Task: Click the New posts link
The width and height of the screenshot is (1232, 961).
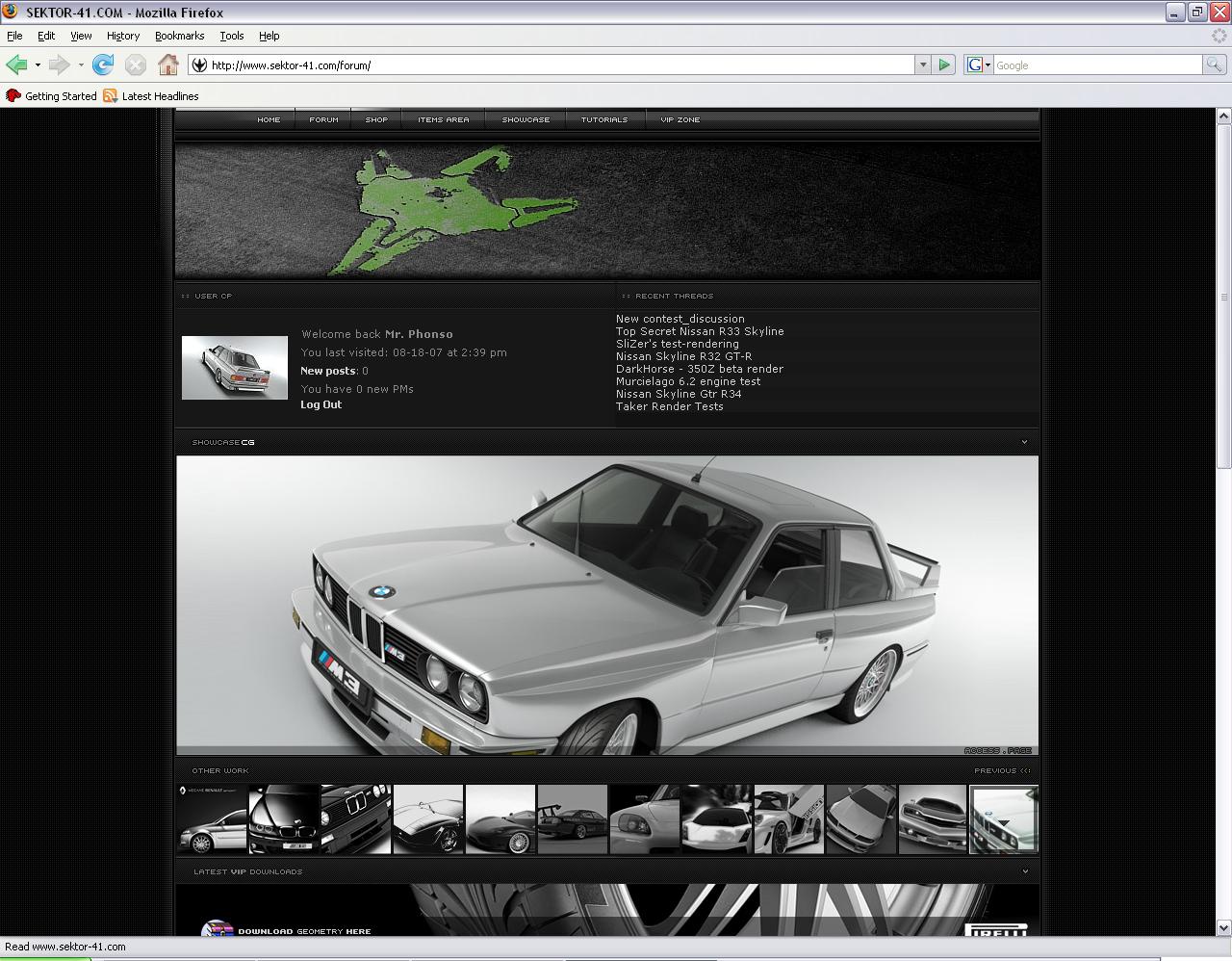Action: (328, 371)
